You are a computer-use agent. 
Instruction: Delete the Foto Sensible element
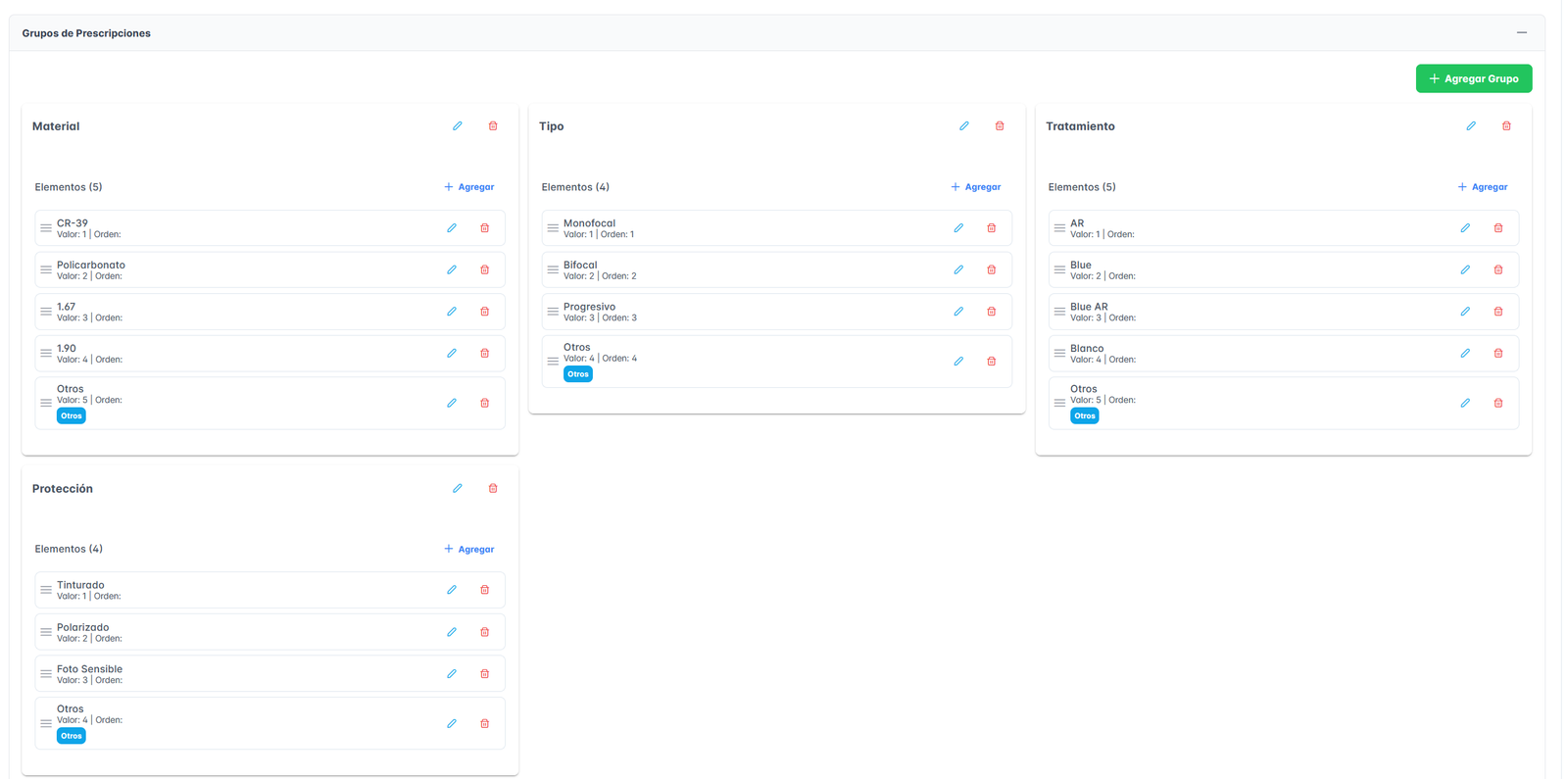[484, 674]
